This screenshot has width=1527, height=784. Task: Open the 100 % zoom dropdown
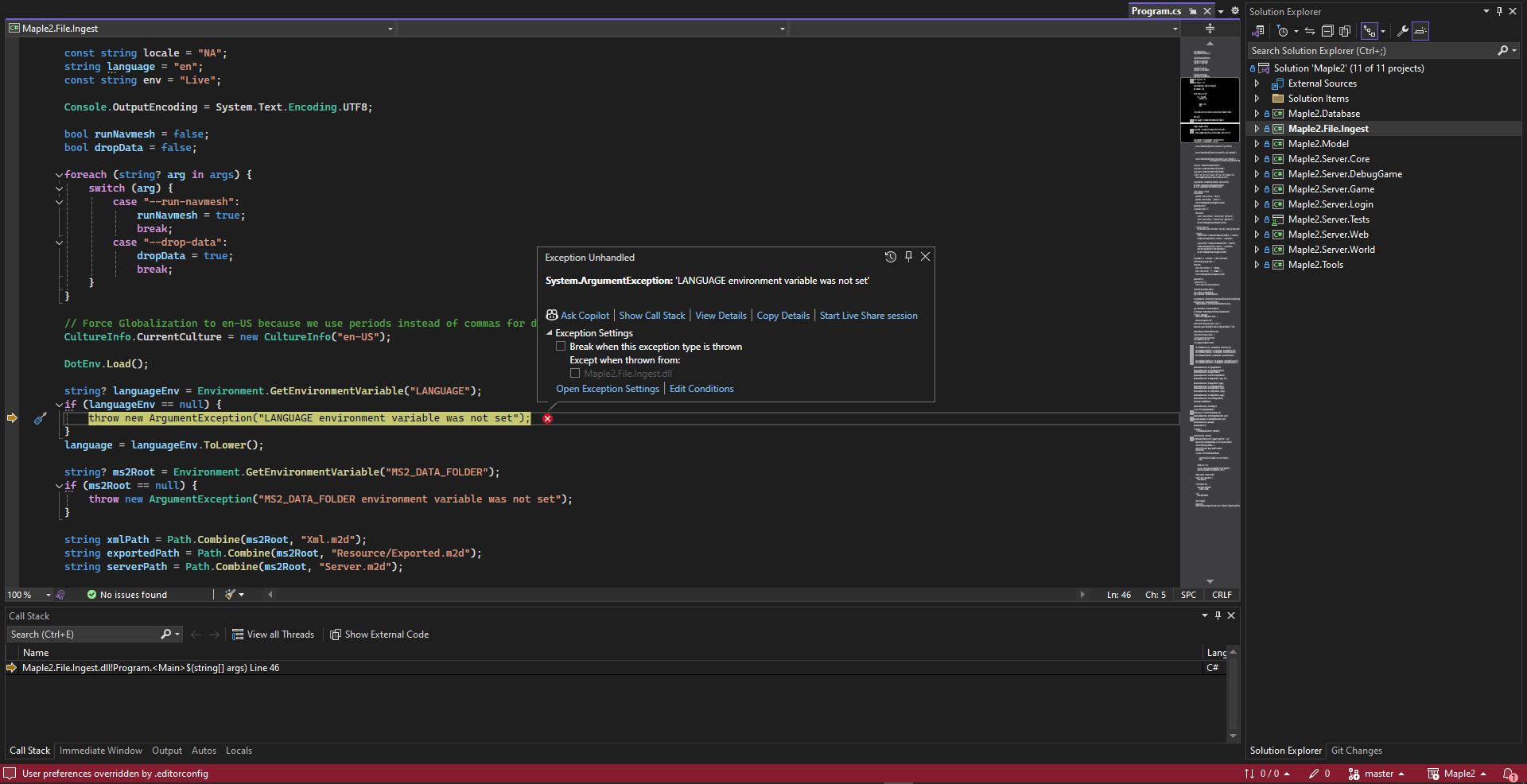(x=49, y=595)
